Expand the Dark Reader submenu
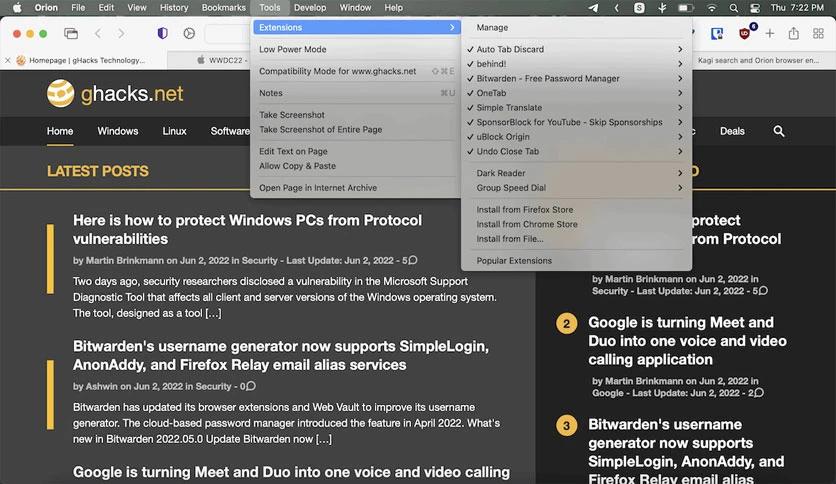Screen dimensions: 836x484 pyautogui.click(x=575, y=173)
